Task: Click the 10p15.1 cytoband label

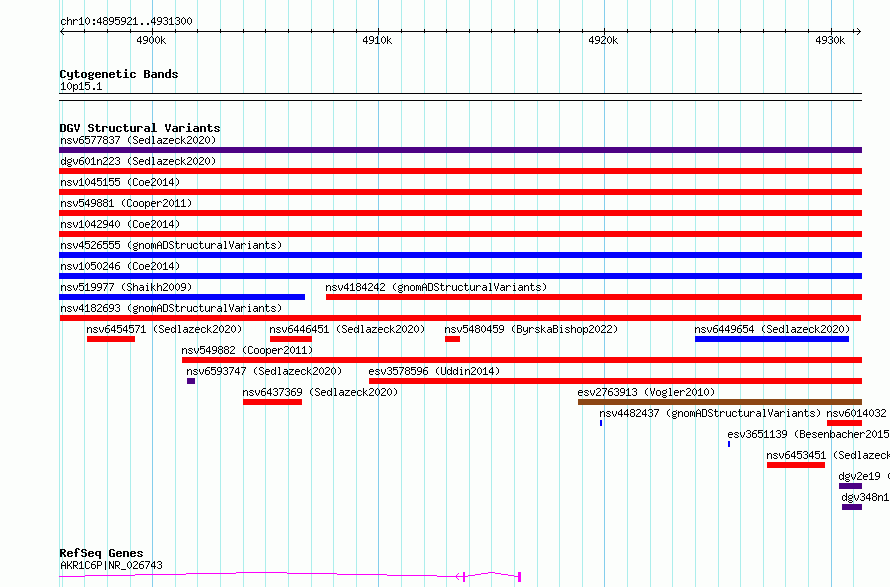Action: (x=81, y=86)
